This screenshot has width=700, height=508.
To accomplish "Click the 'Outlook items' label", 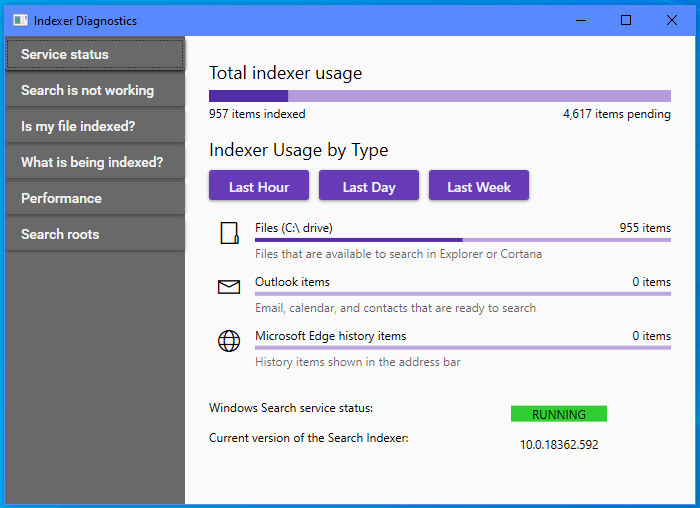I will 292,282.
